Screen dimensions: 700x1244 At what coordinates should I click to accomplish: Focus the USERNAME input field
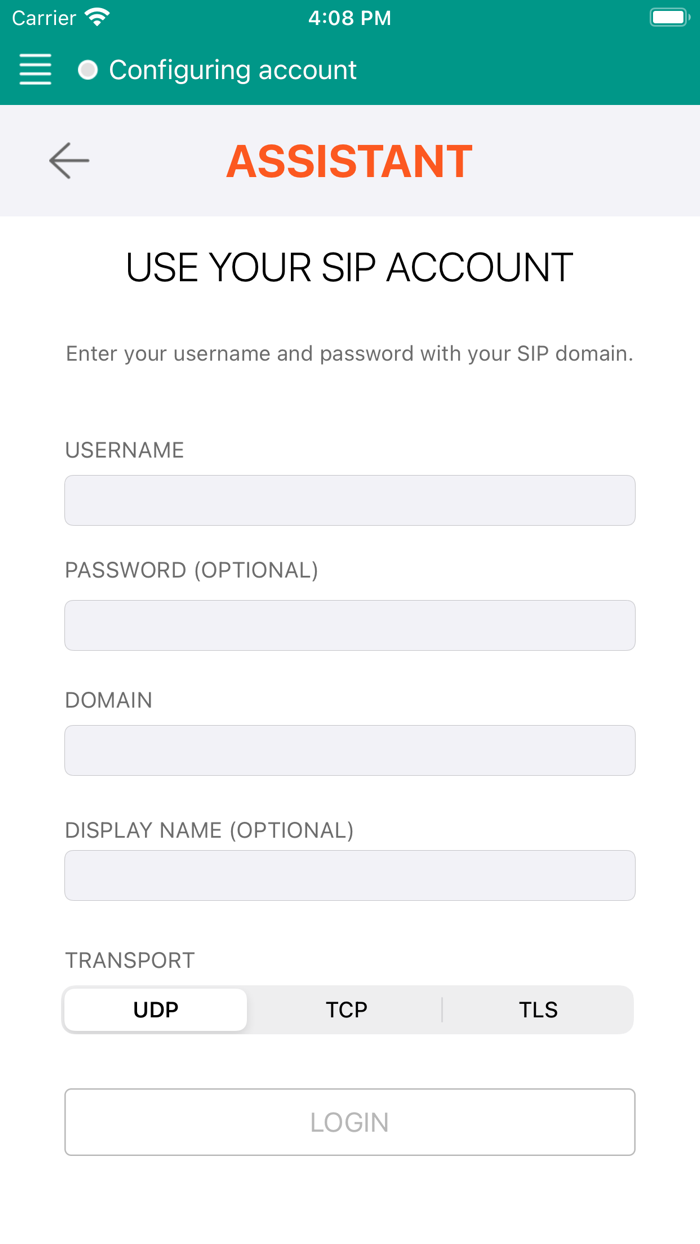(350, 500)
